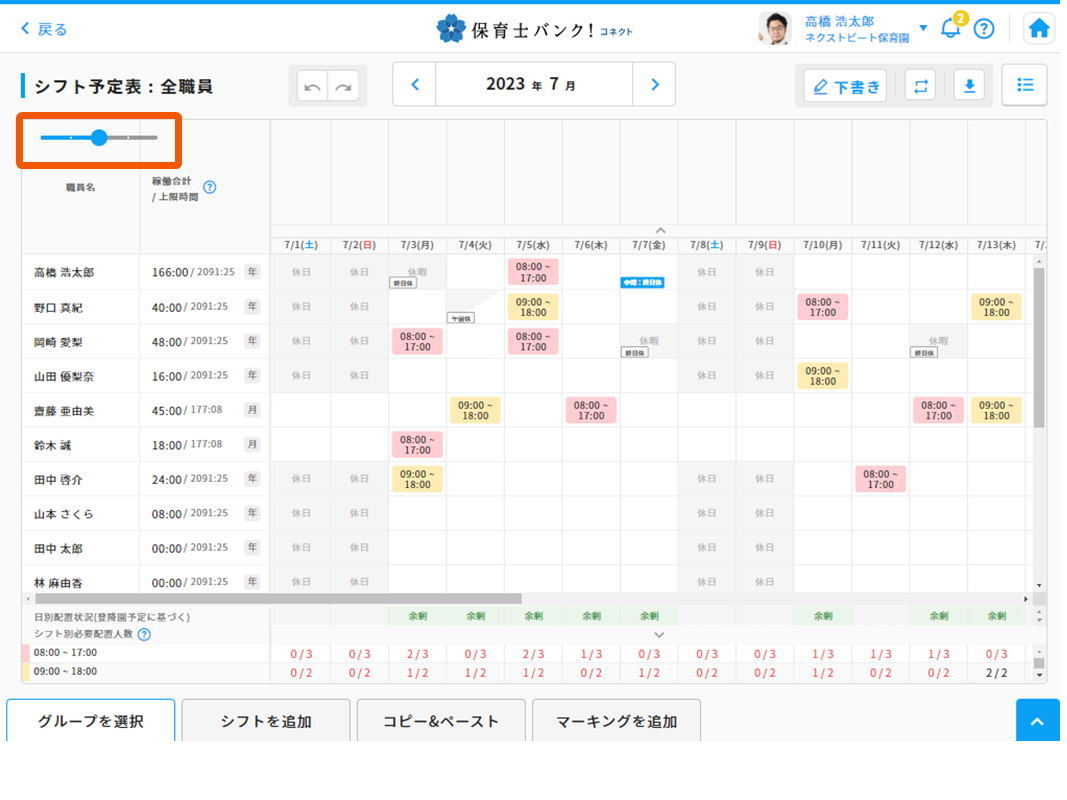Select the グループを選択 tab

coord(91,721)
